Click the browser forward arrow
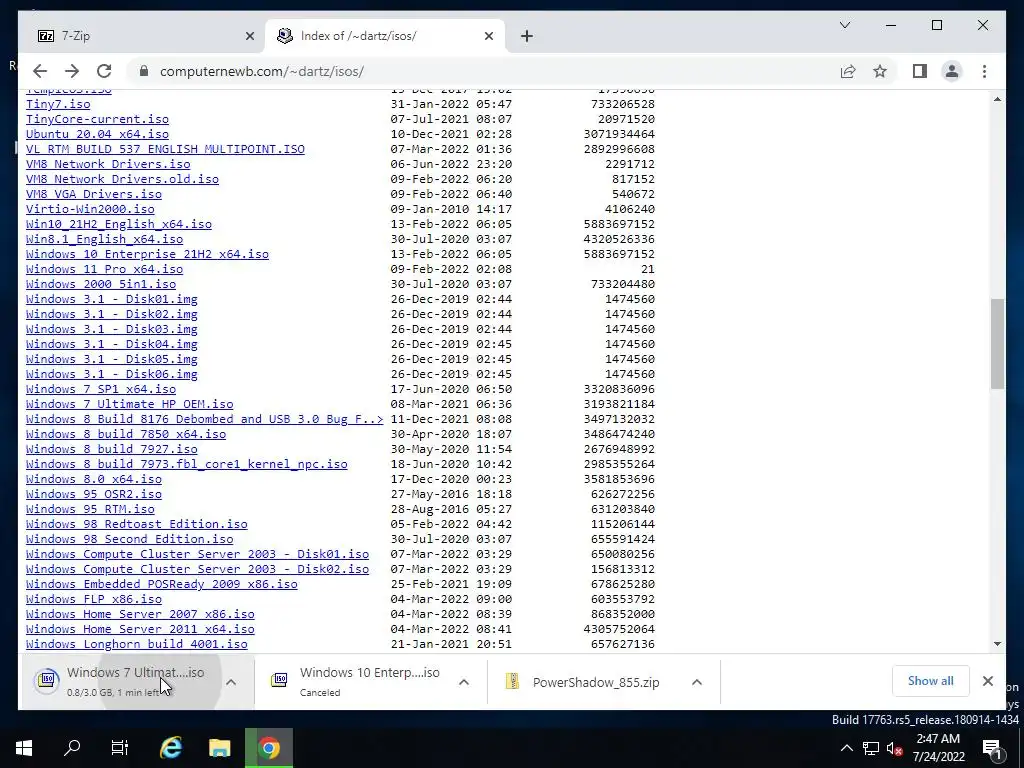This screenshot has width=1024, height=768. click(72, 71)
